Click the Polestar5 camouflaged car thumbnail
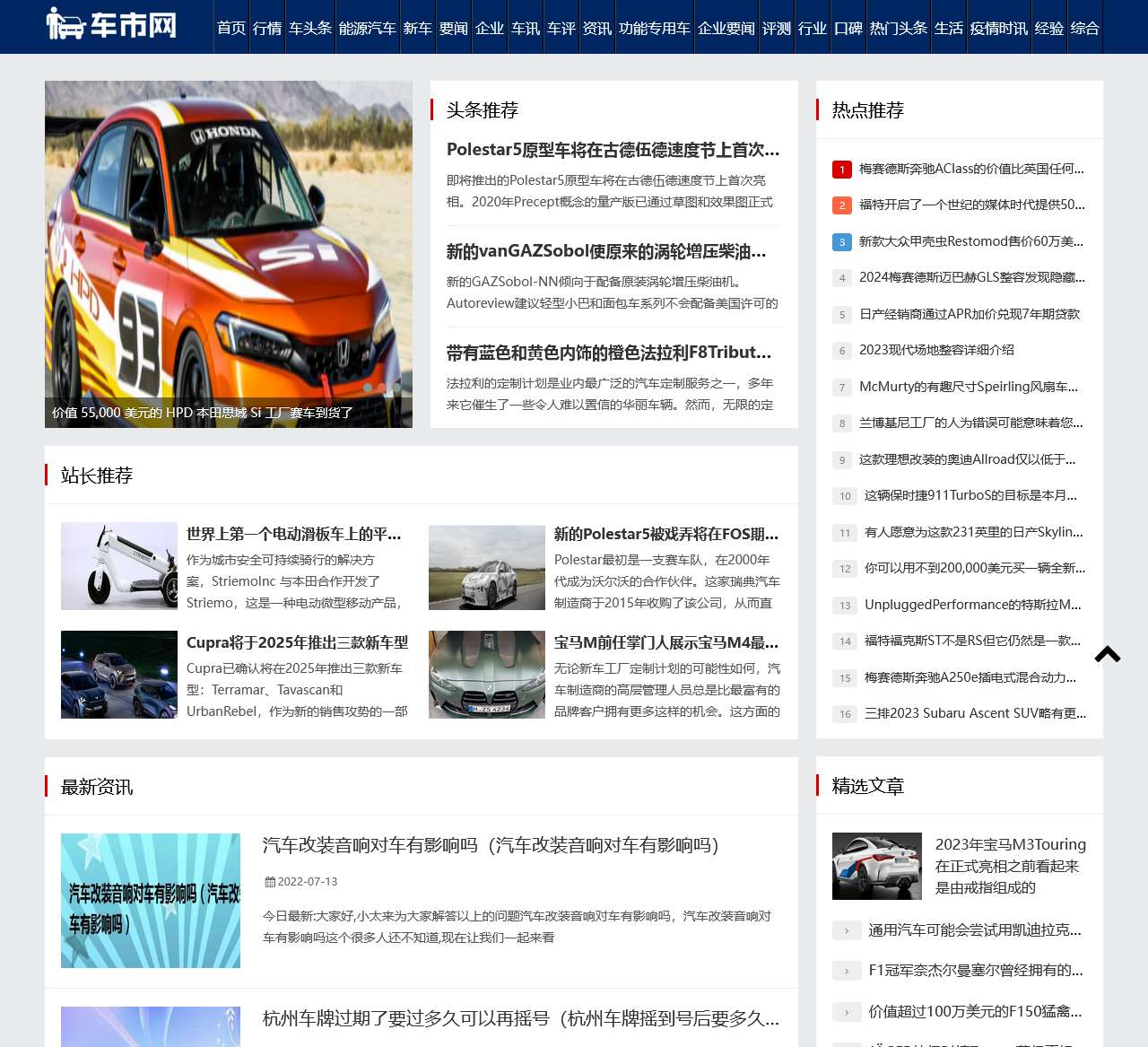This screenshot has height=1047, width=1148. 487,566
